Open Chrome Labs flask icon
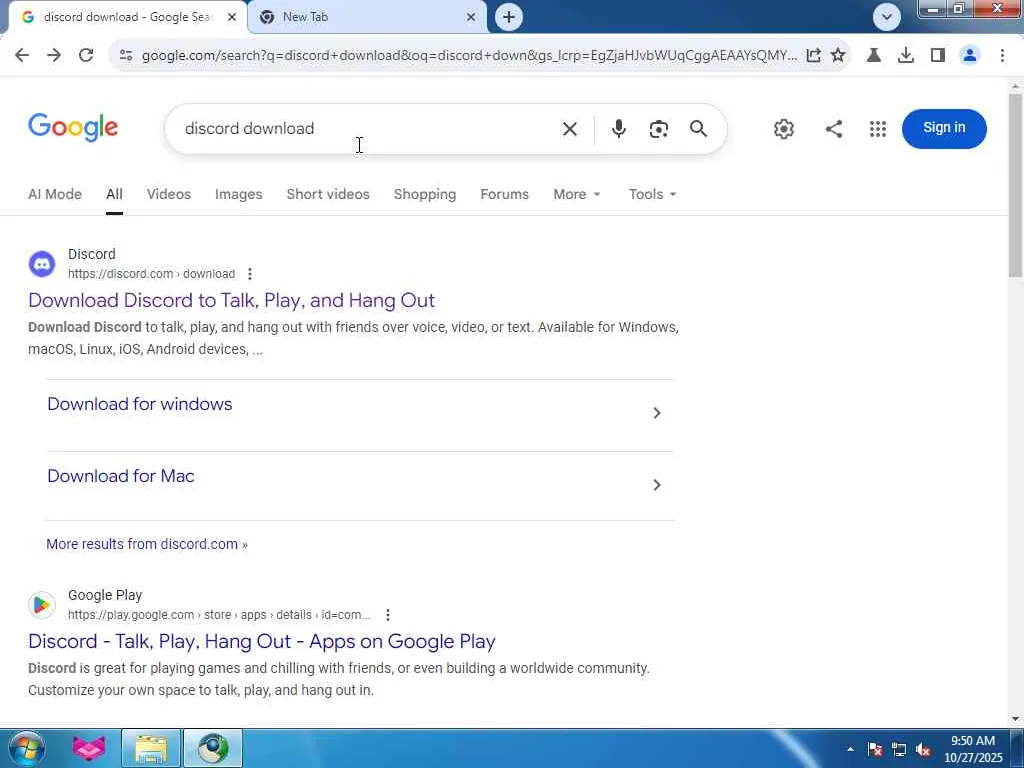 (874, 56)
